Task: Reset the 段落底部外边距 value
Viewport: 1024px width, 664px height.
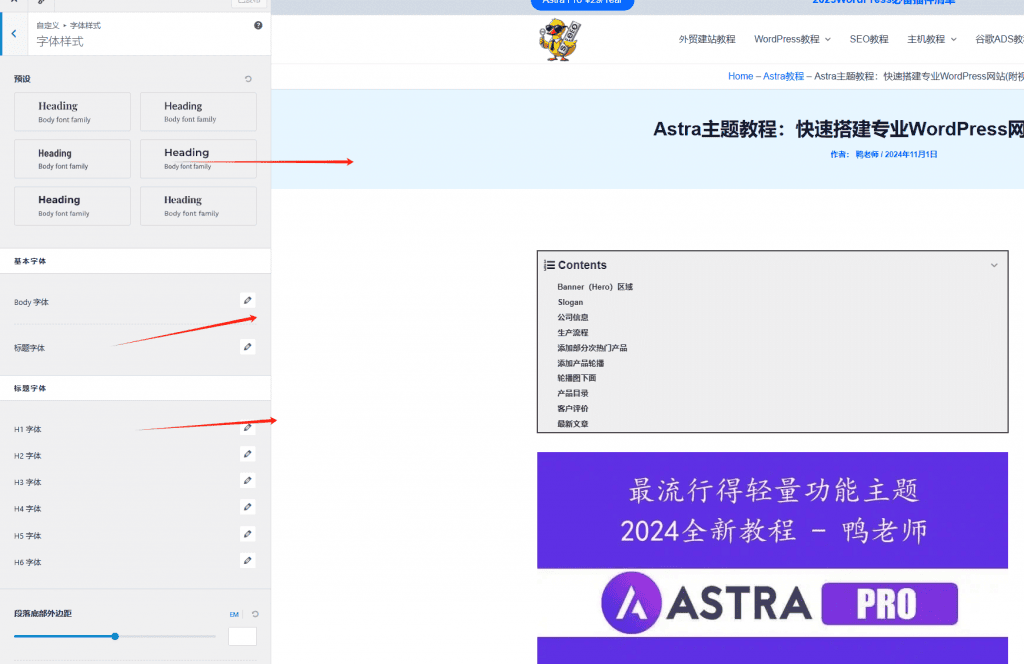Action: click(255, 614)
